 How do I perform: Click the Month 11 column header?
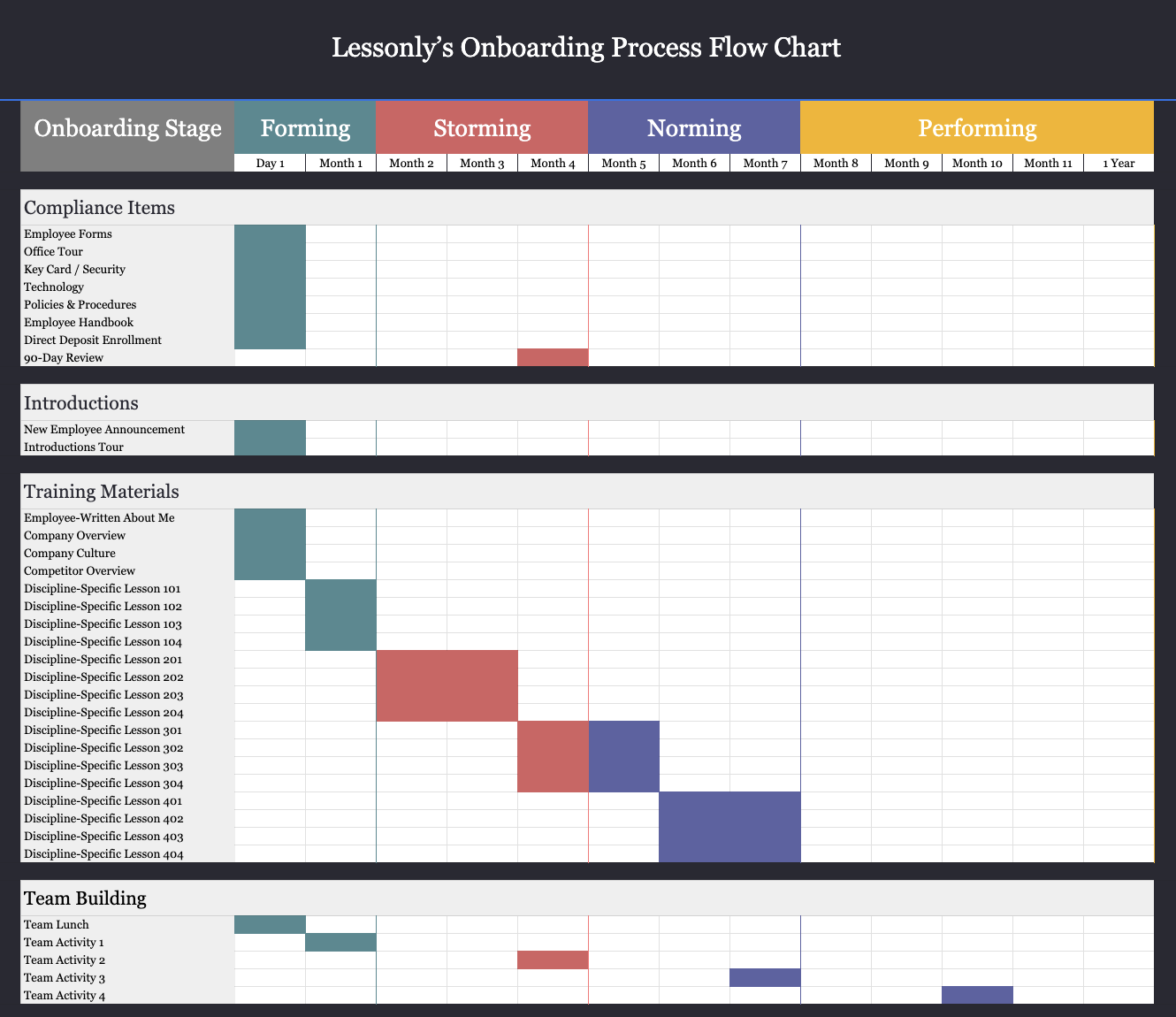1049,163
